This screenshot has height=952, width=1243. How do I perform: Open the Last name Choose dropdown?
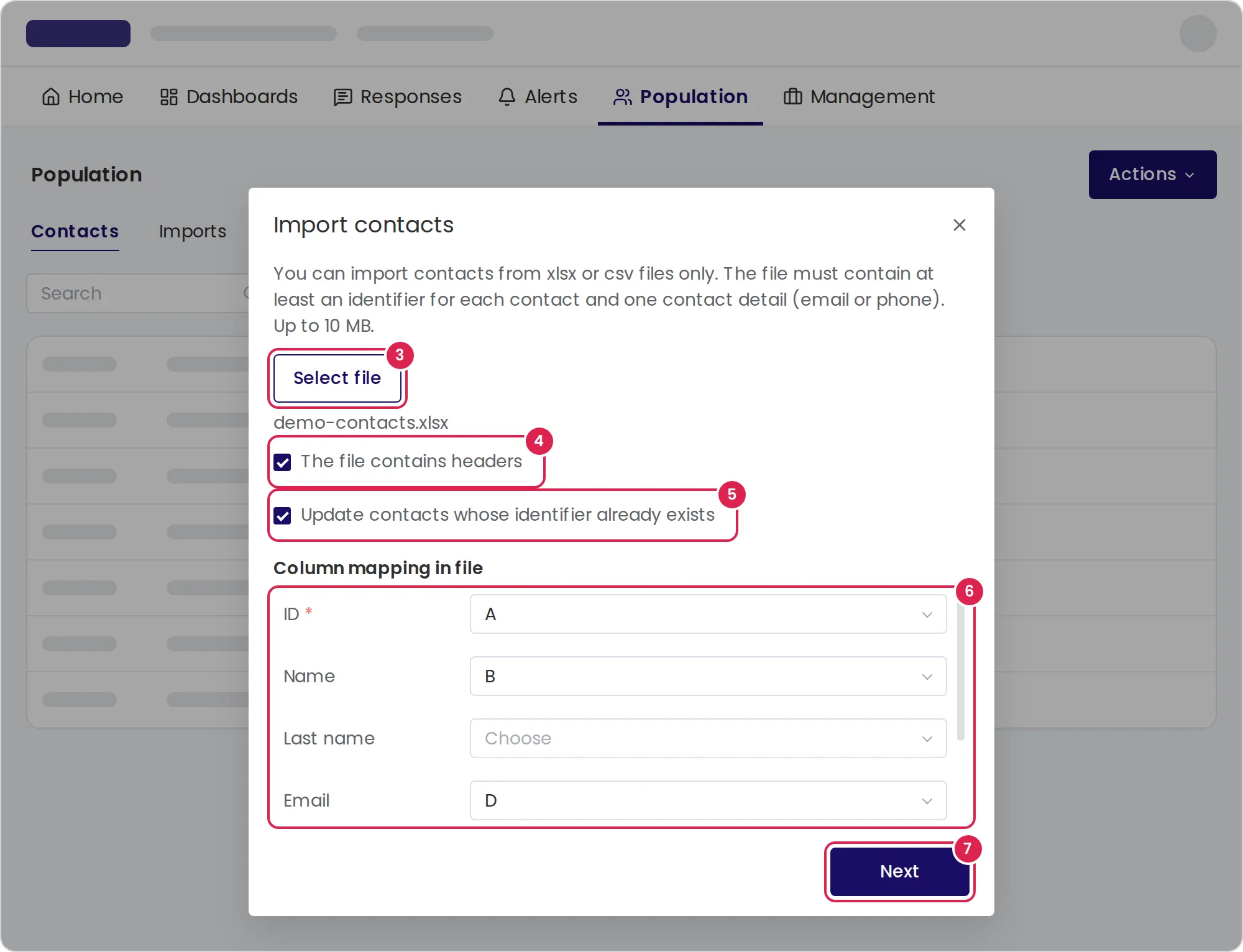coord(708,738)
